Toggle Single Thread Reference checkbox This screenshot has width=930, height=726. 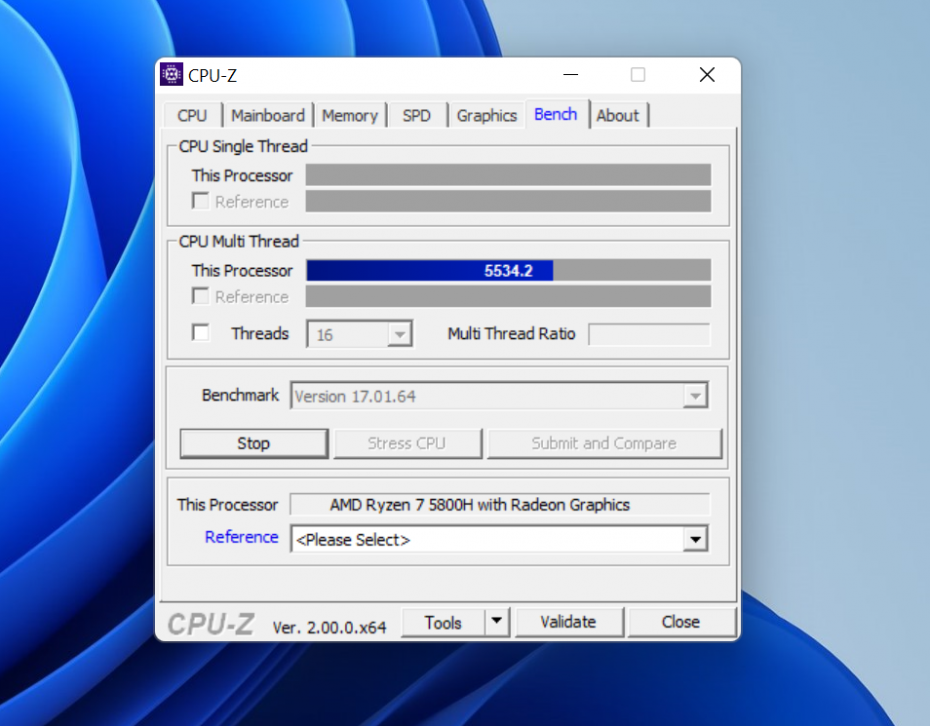[200, 201]
